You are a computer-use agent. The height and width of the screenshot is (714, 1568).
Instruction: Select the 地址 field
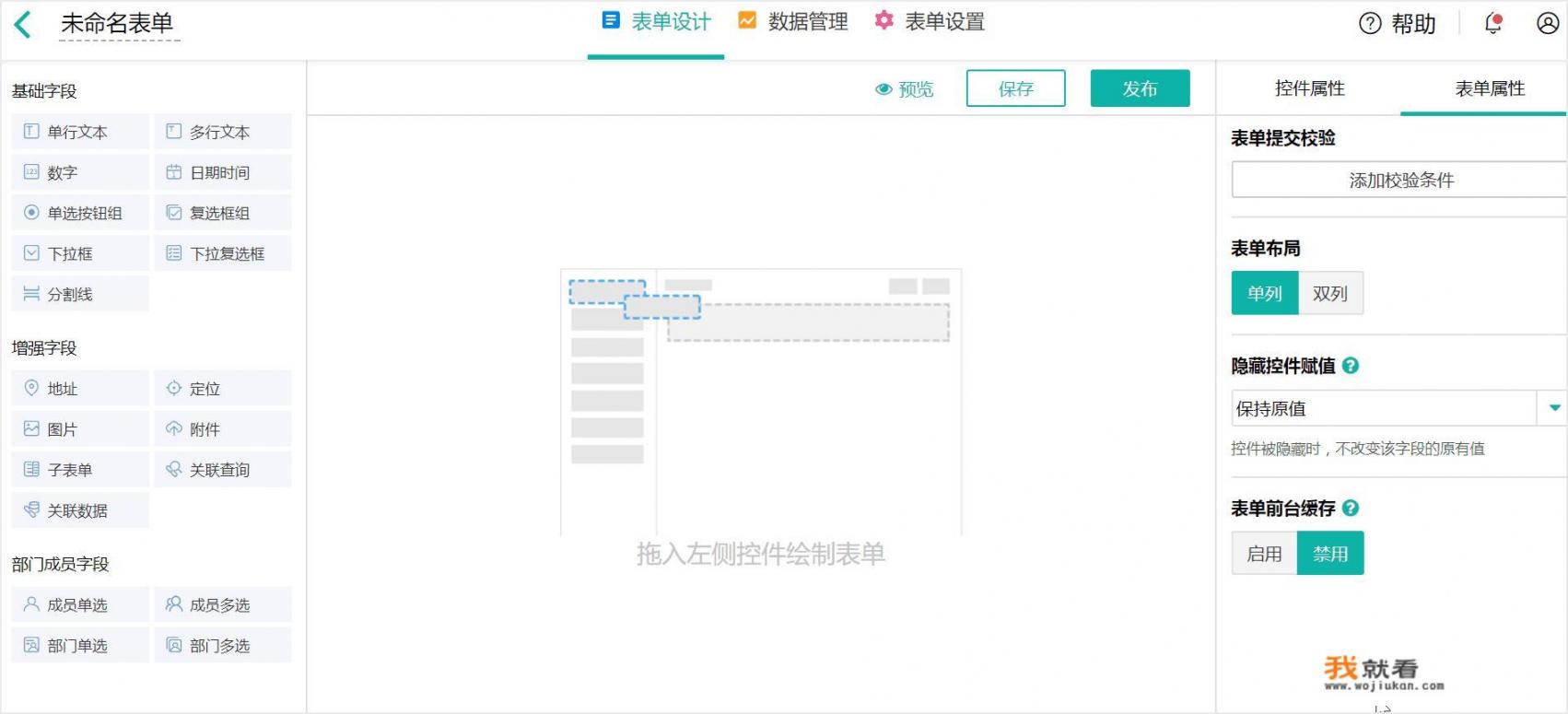pos(80,389)
